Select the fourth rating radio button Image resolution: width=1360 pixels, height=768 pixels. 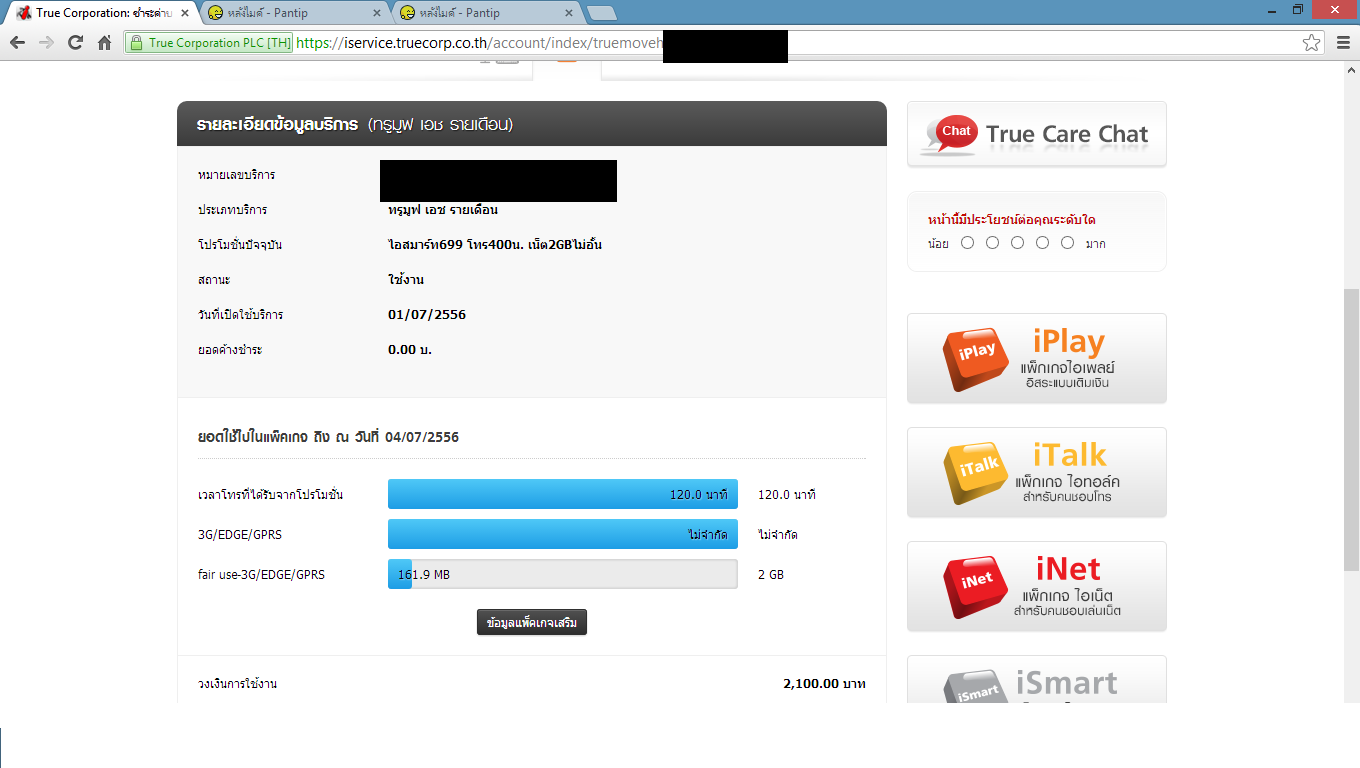1042,243
